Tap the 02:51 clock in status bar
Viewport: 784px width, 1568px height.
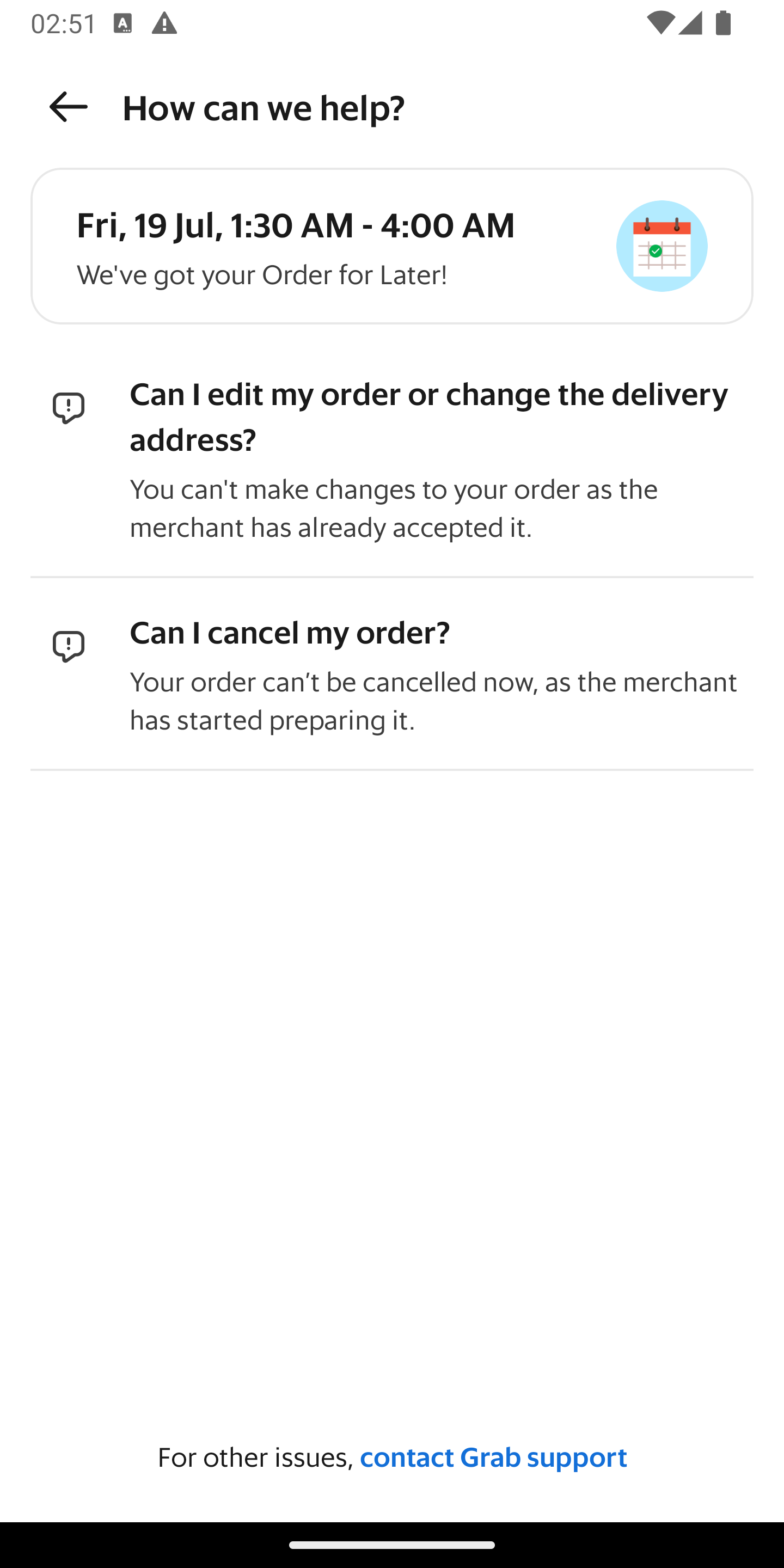pos(63,24)
